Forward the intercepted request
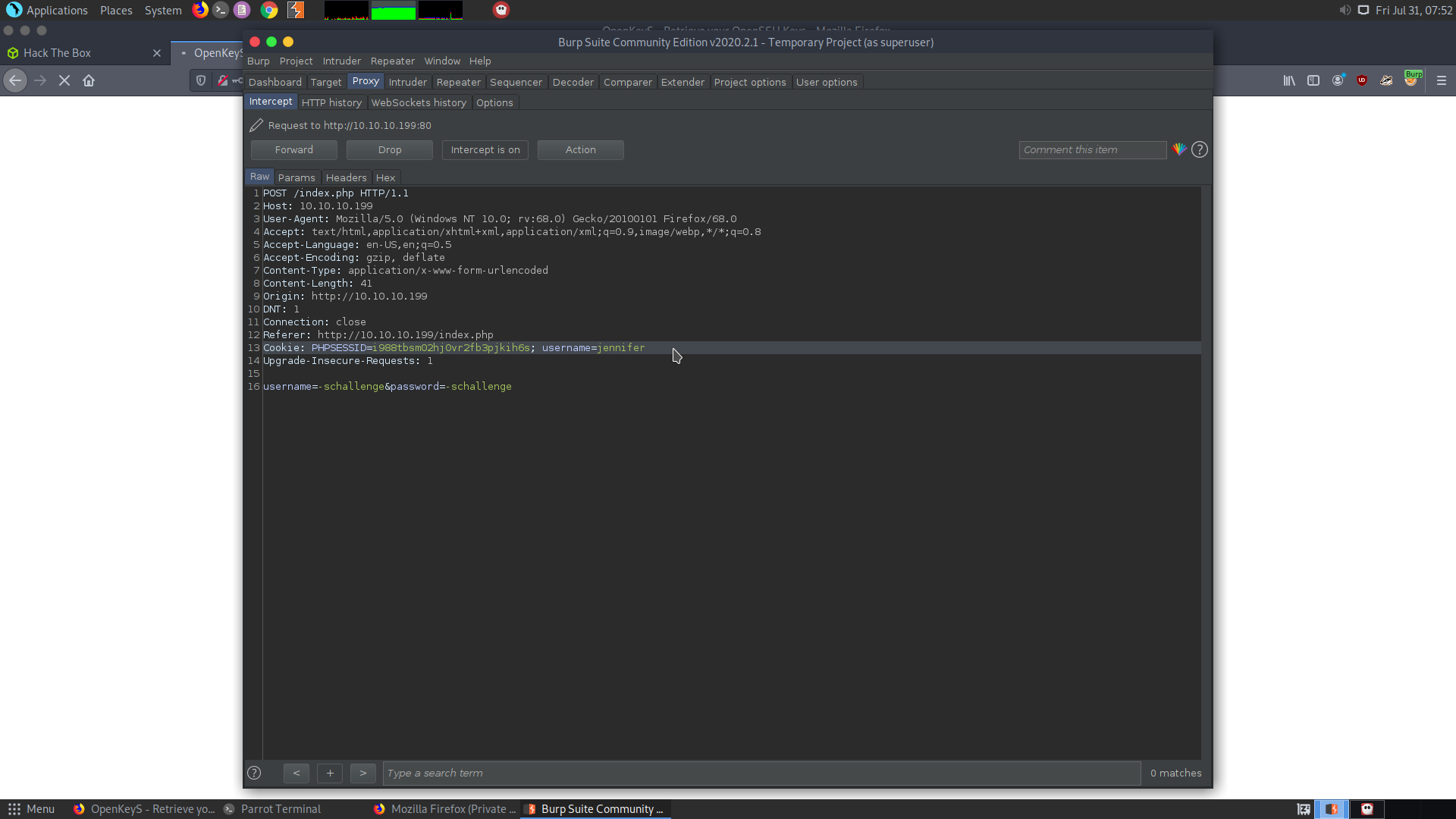Screen dimensions: 1456x819 point(293,149)
